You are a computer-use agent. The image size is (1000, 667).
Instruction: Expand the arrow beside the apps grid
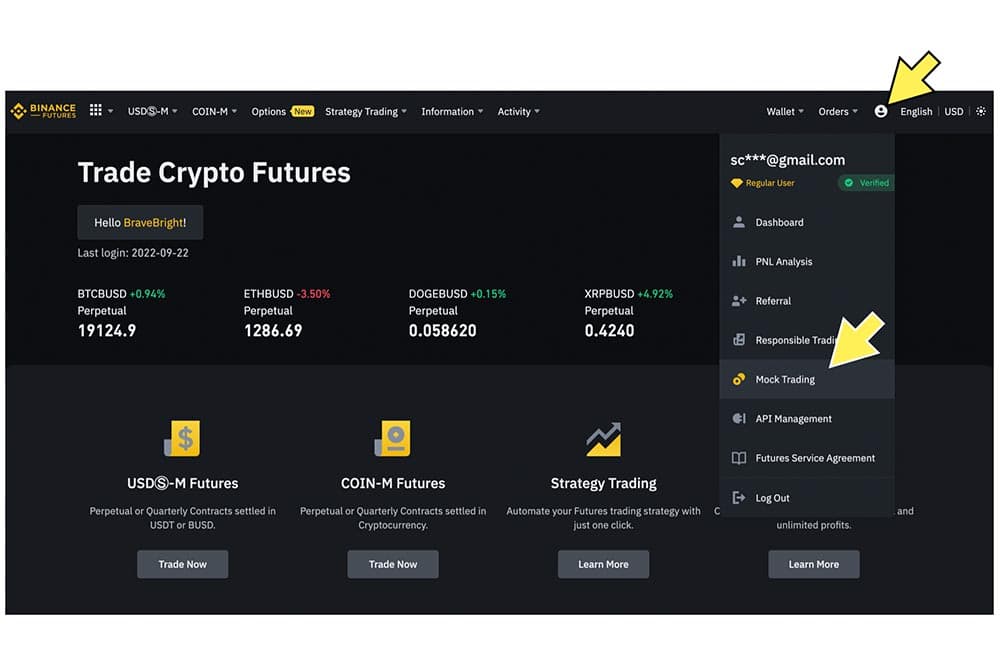[110, 111]
